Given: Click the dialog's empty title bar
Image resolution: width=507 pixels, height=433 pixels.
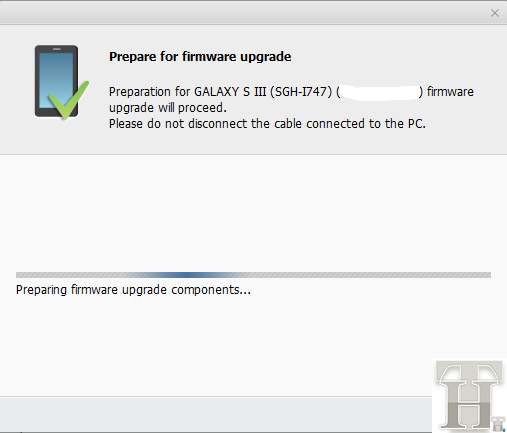Looking at the screenshot, I should pyautogui.click(x=243, y=13).
